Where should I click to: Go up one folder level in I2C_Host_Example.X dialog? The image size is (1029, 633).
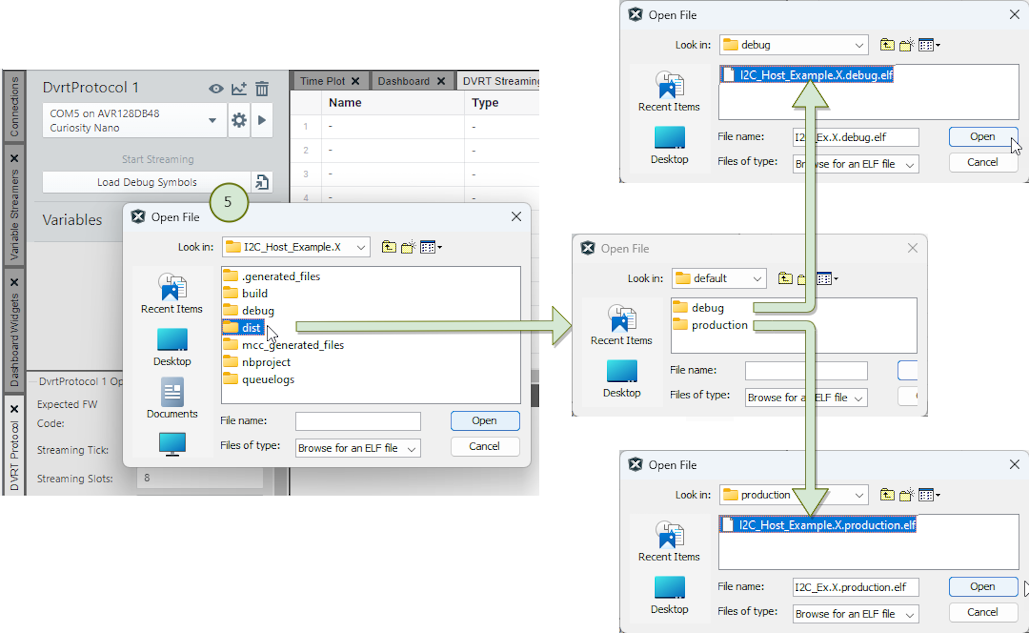(388, 247)
